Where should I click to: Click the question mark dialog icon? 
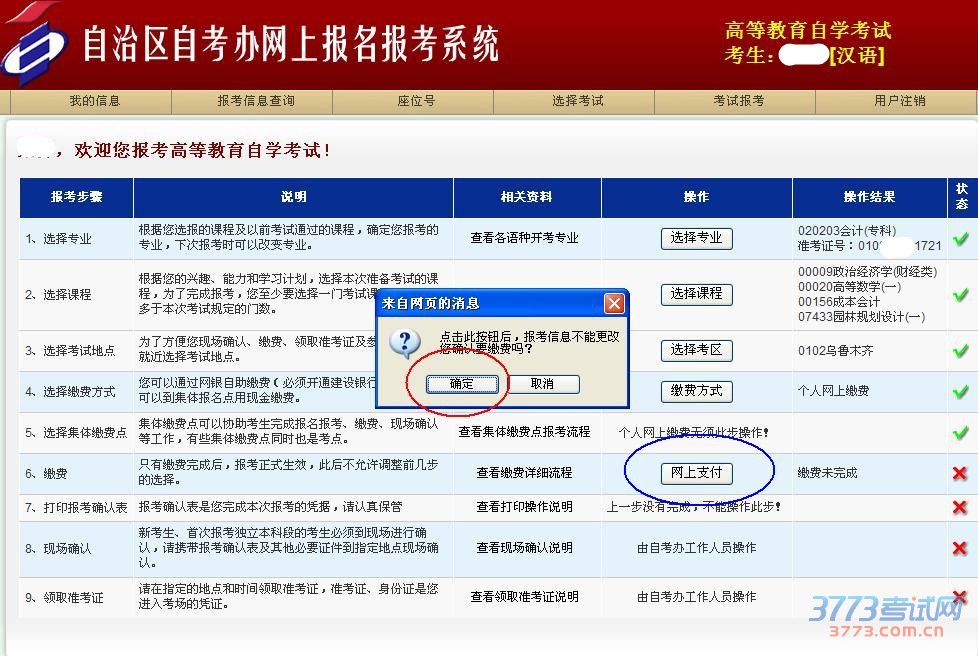(404, 344)
